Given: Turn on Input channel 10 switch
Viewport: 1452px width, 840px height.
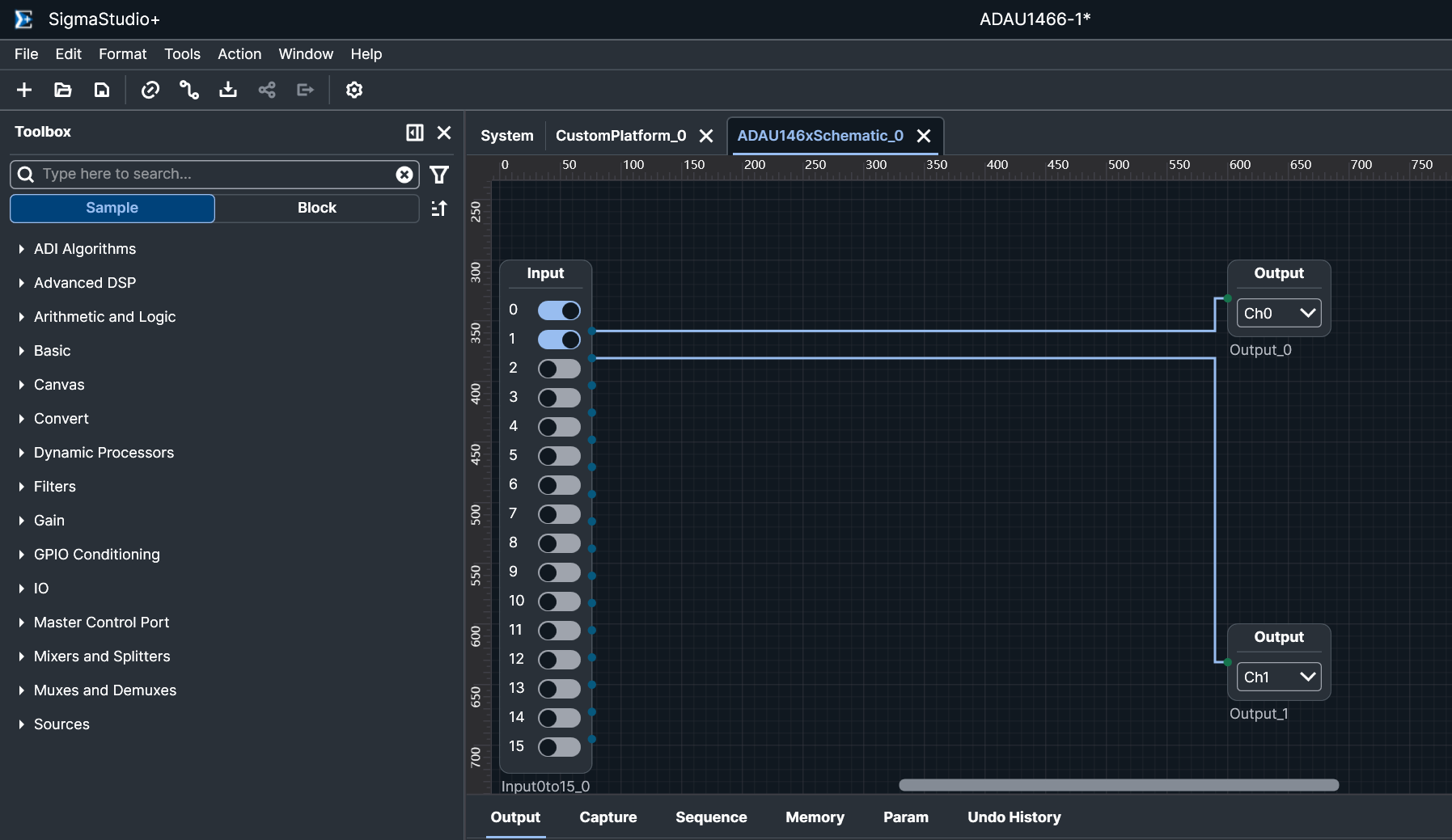Looking at the screenshot, I should pyautogui.click(x=559, y=602).
